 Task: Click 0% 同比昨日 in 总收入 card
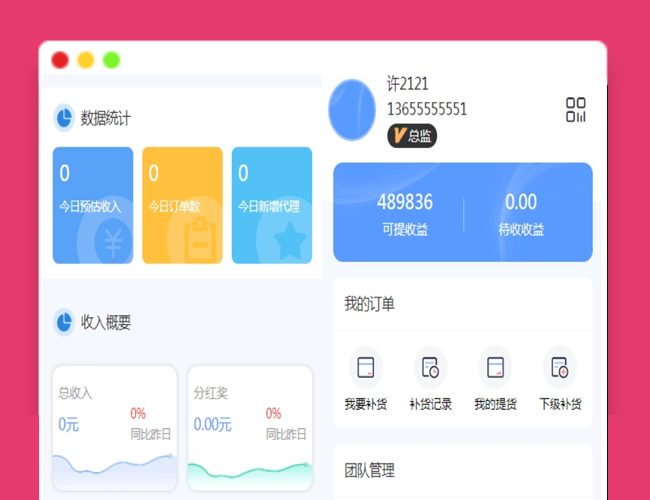click(x=150, y=423)
